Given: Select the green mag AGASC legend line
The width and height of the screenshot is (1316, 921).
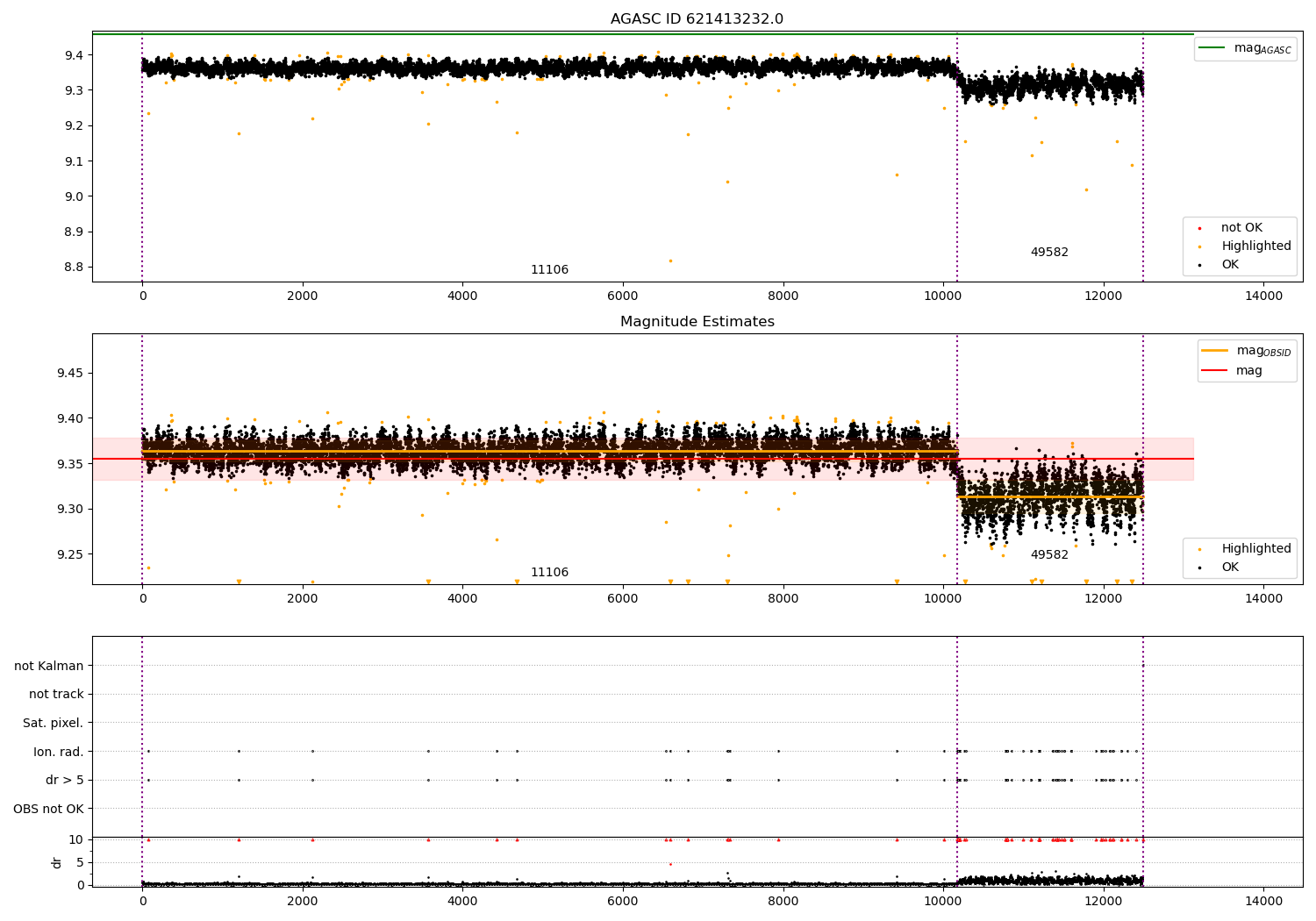Looking at the screenshot, I should pos(1213,48).
